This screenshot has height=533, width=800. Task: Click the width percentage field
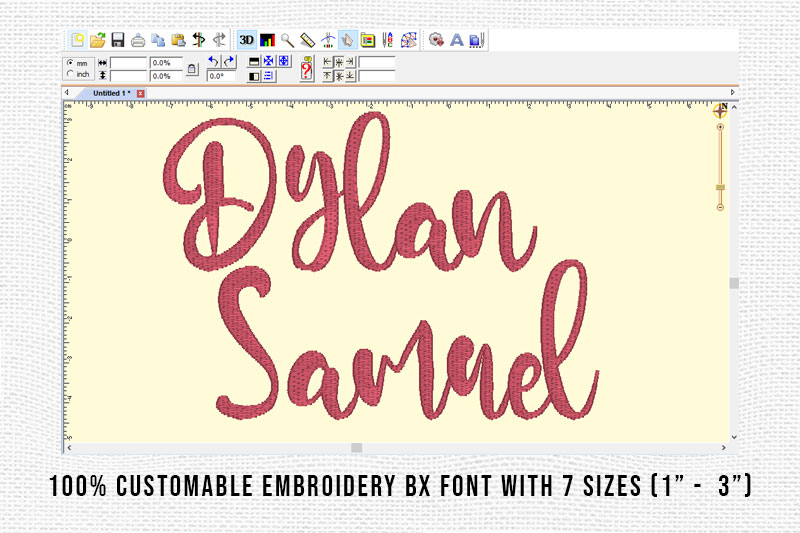[x=166, y=63]
